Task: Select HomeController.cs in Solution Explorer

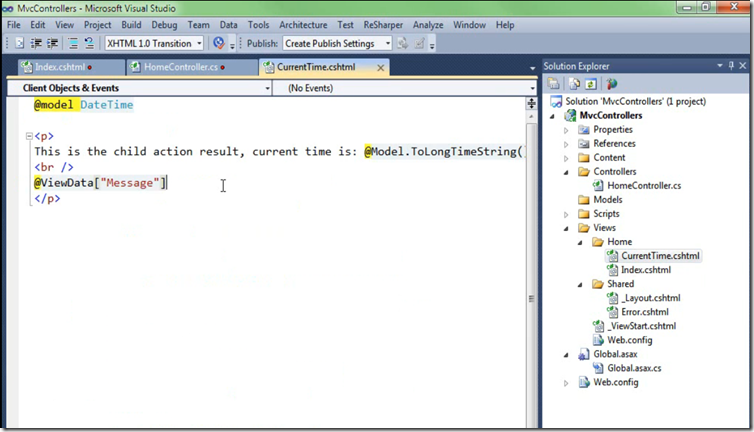Action: (644, 186)
